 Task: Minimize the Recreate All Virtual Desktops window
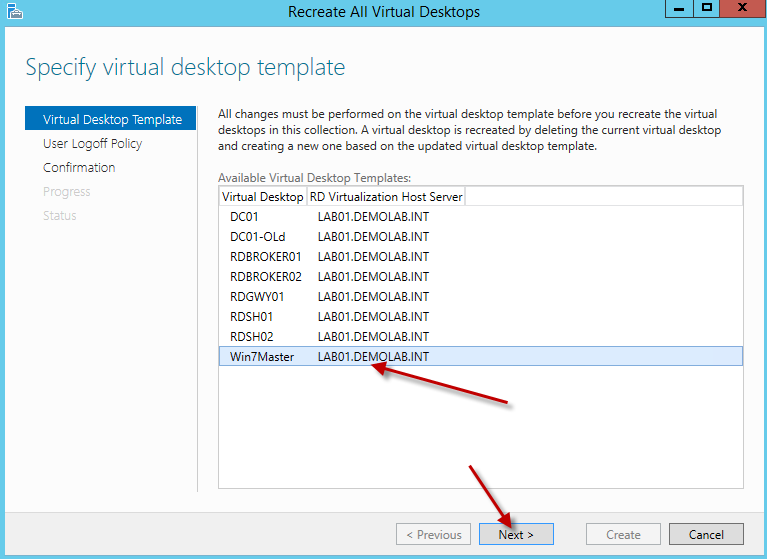pos(678,9)
